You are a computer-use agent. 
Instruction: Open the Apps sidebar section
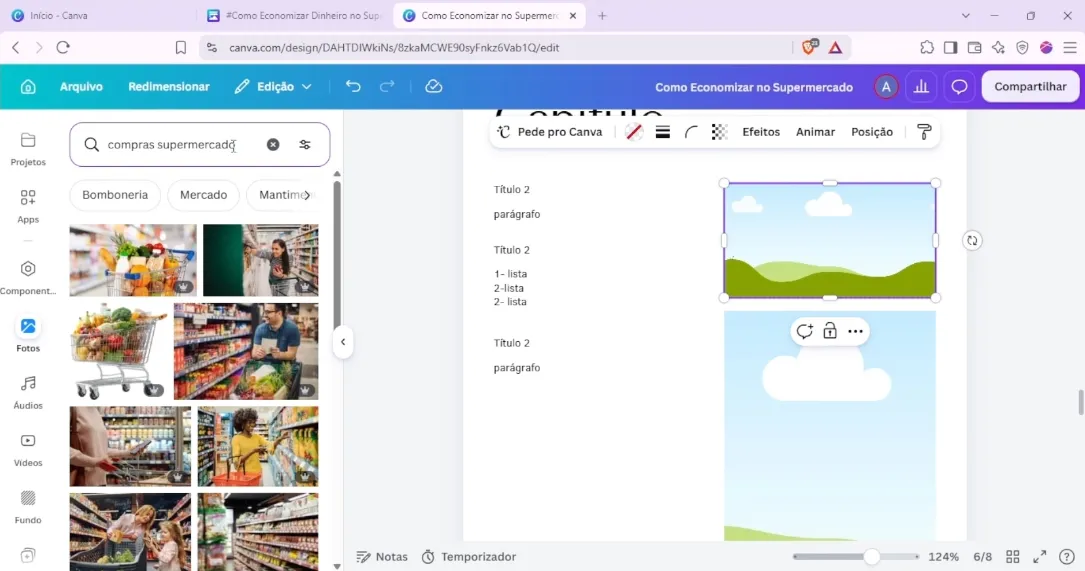tap(28, 206)
